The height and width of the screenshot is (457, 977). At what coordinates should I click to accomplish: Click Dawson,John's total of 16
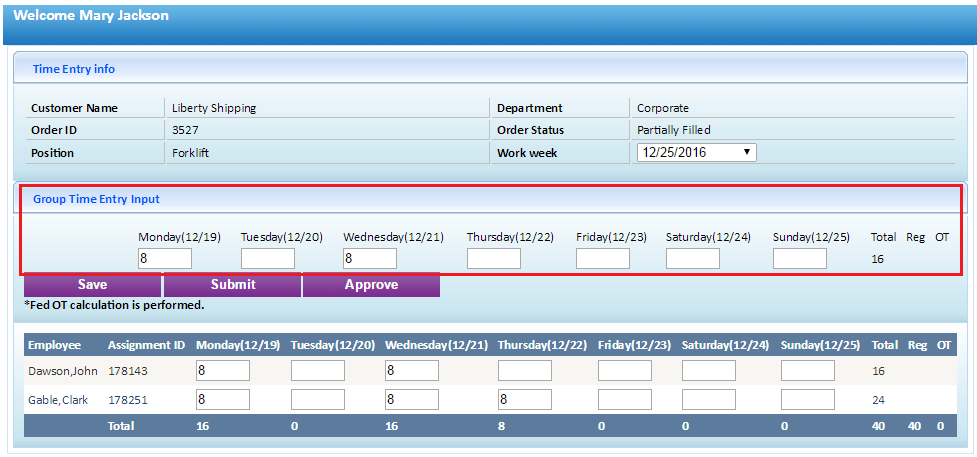879,371
